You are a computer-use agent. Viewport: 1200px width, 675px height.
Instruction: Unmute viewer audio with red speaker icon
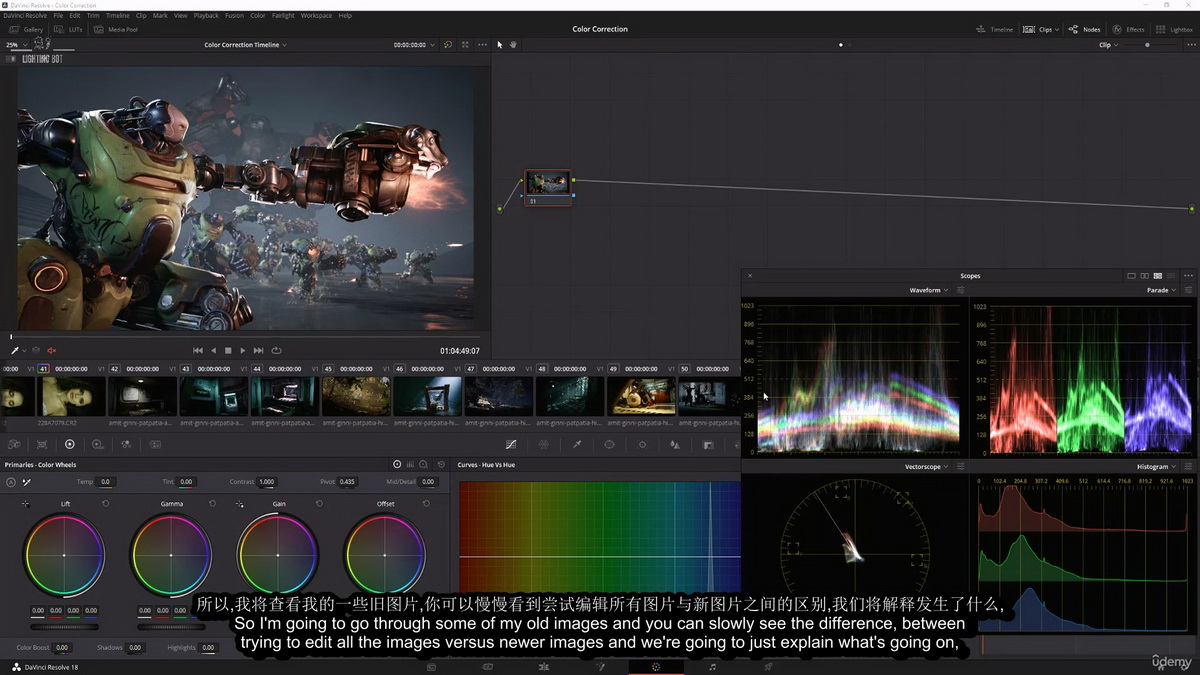point(52,351)
